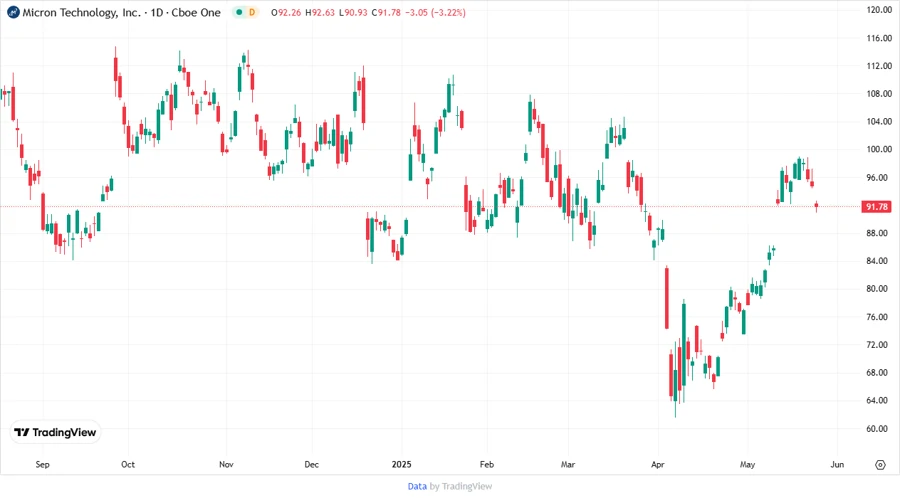Click the 116.00 price axis label
The width and height of the screenshot is (900, 498).
879,38
